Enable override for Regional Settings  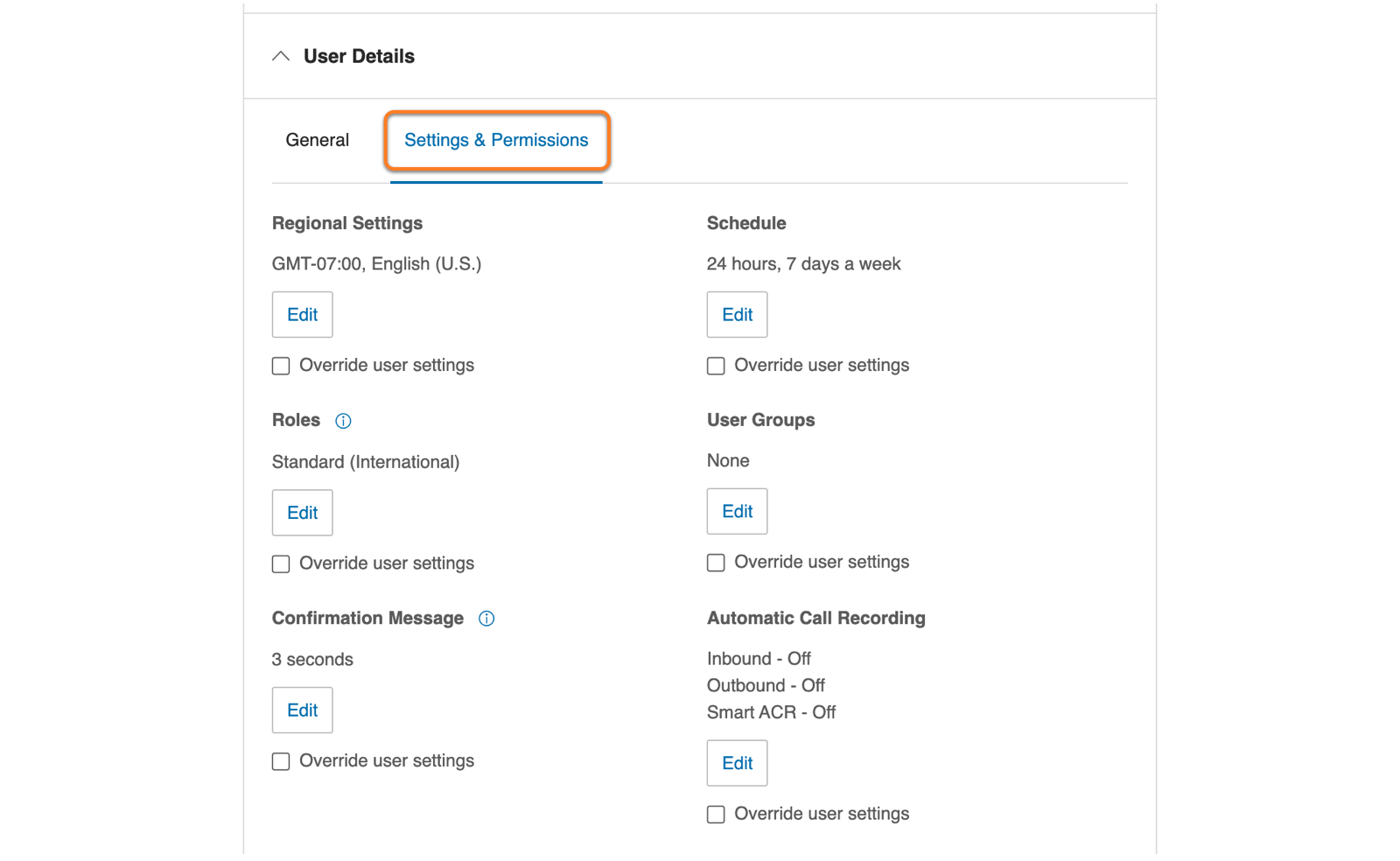(x=281, y=366)
